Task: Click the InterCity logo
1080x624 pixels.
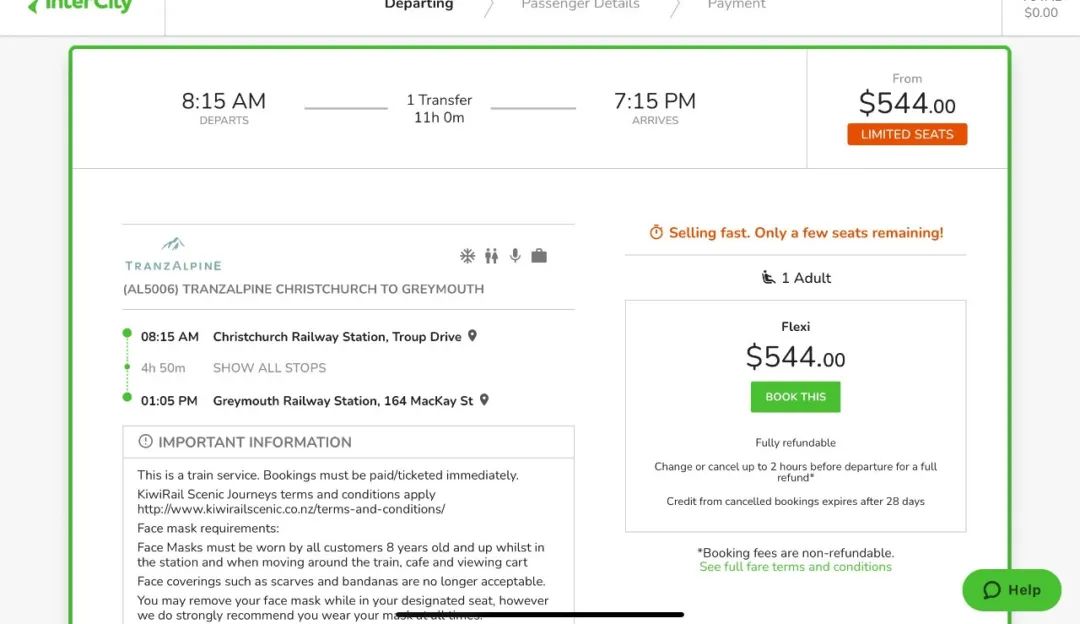Action: [x=81, y=6]
